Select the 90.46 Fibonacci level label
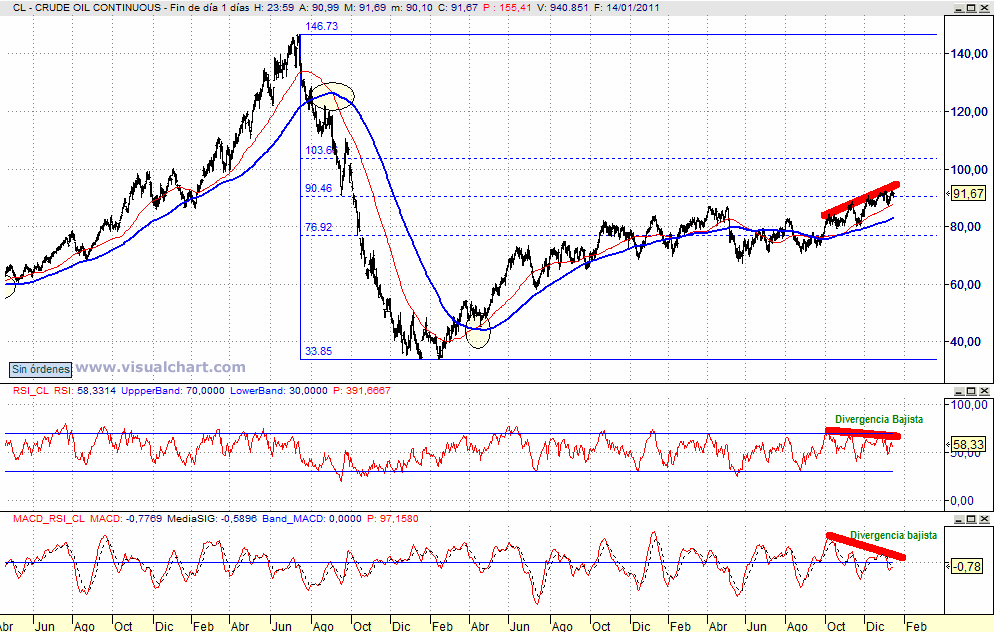This screenshot has height=632, width=994. pos(318,188)
